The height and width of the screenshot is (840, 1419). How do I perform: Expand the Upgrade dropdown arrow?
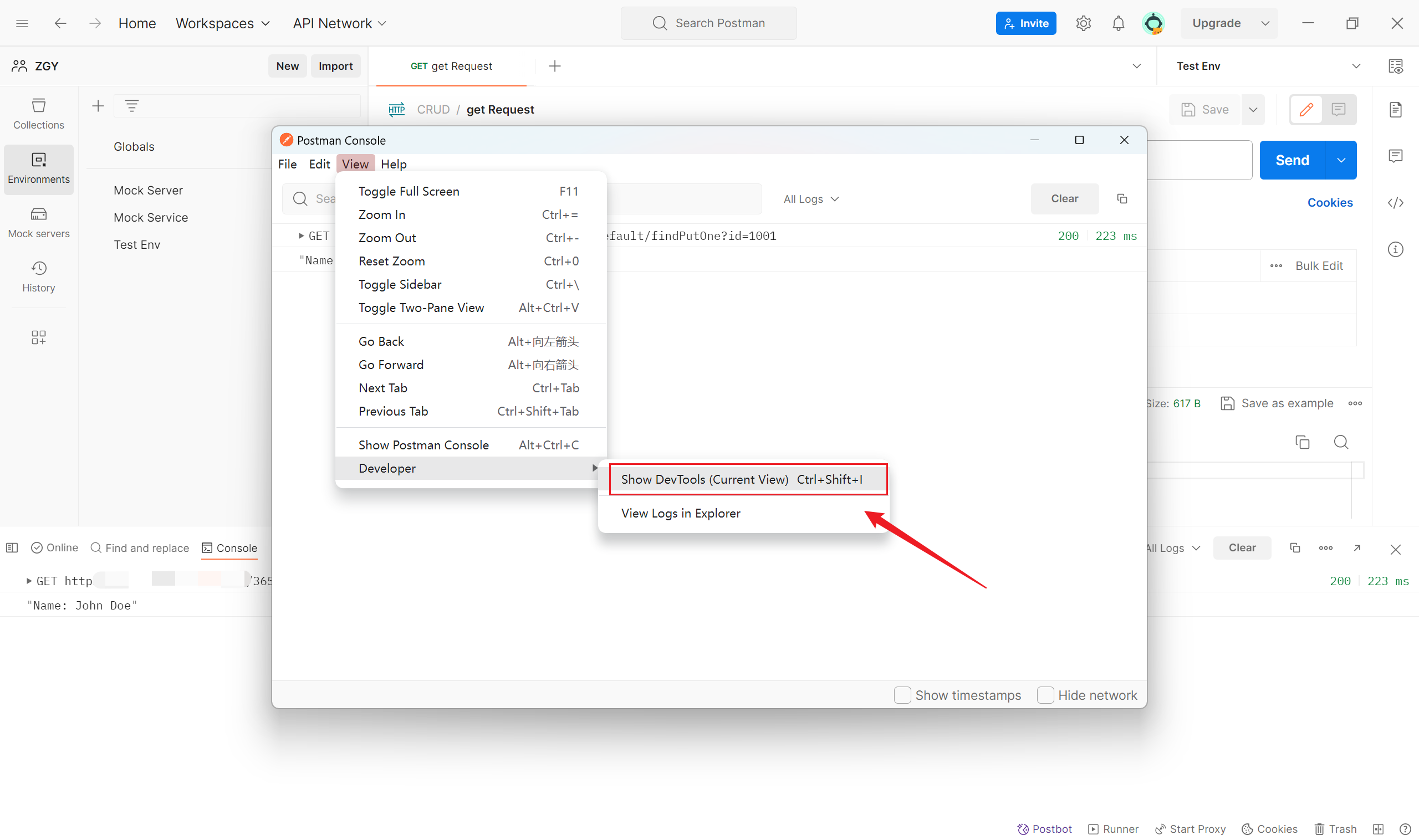coord(1265,23)
